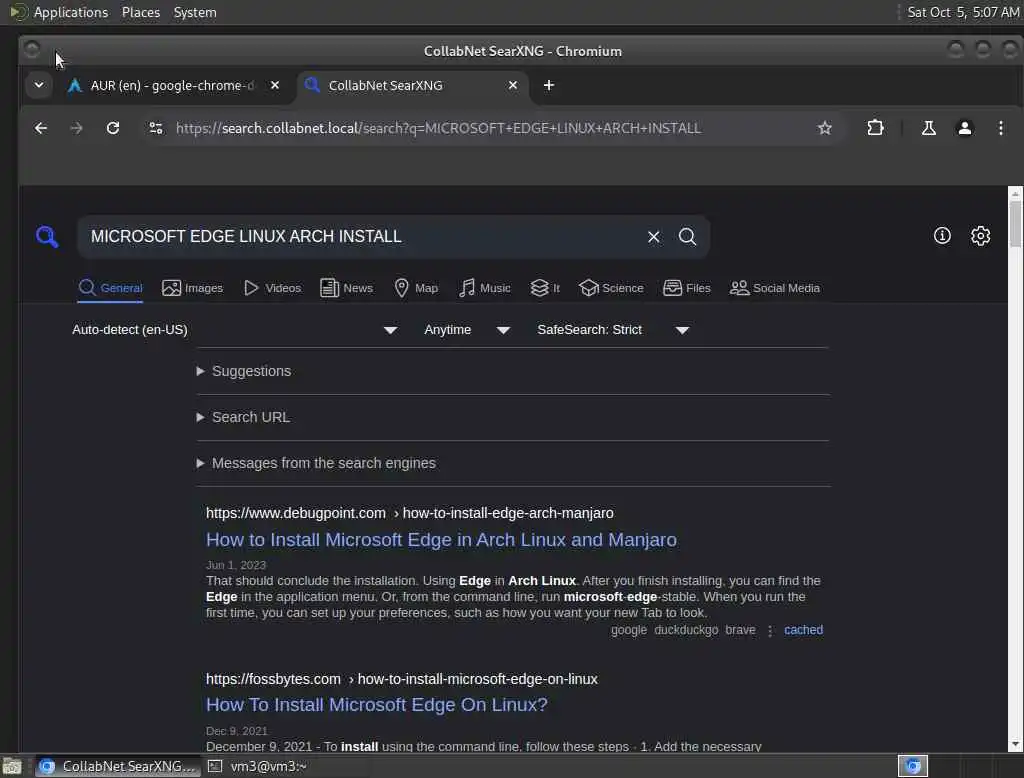Image resolution: width=1024 pixels, height=778 pixels.
Task: Click the duckduckgo engine label
Action: pos(686,630)
